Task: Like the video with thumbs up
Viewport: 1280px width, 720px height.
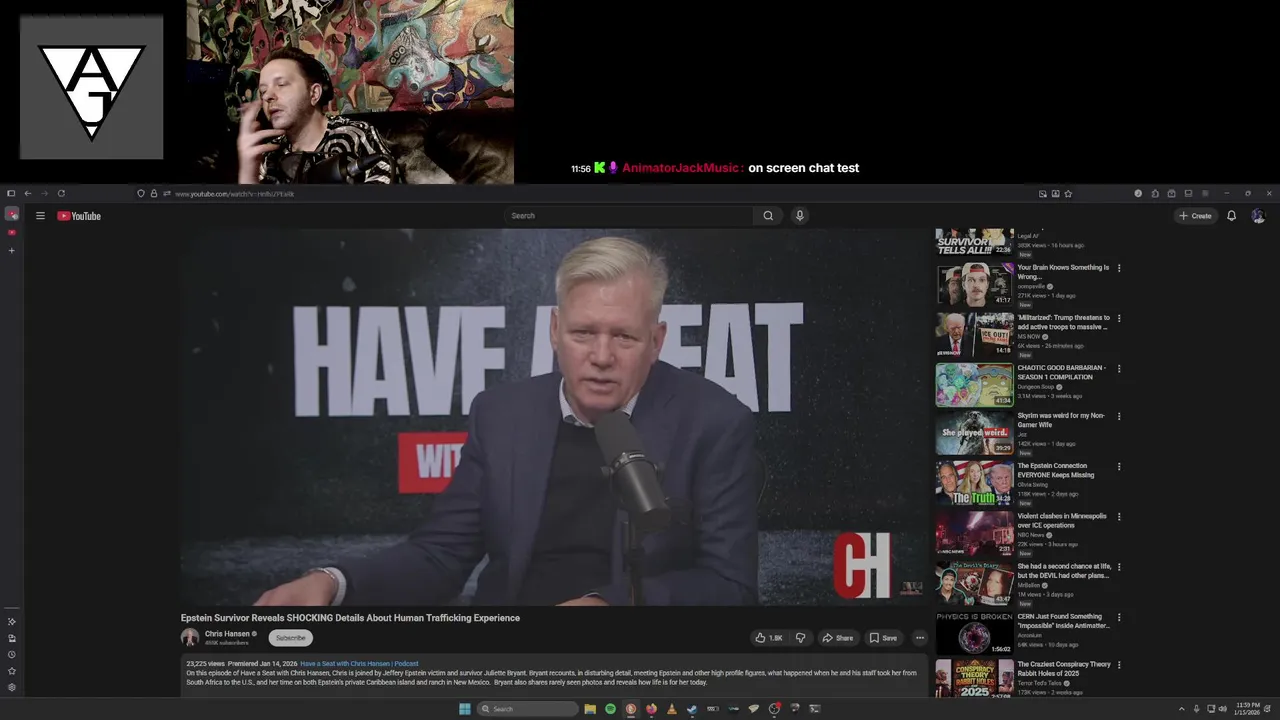Action: click(769, 638)
